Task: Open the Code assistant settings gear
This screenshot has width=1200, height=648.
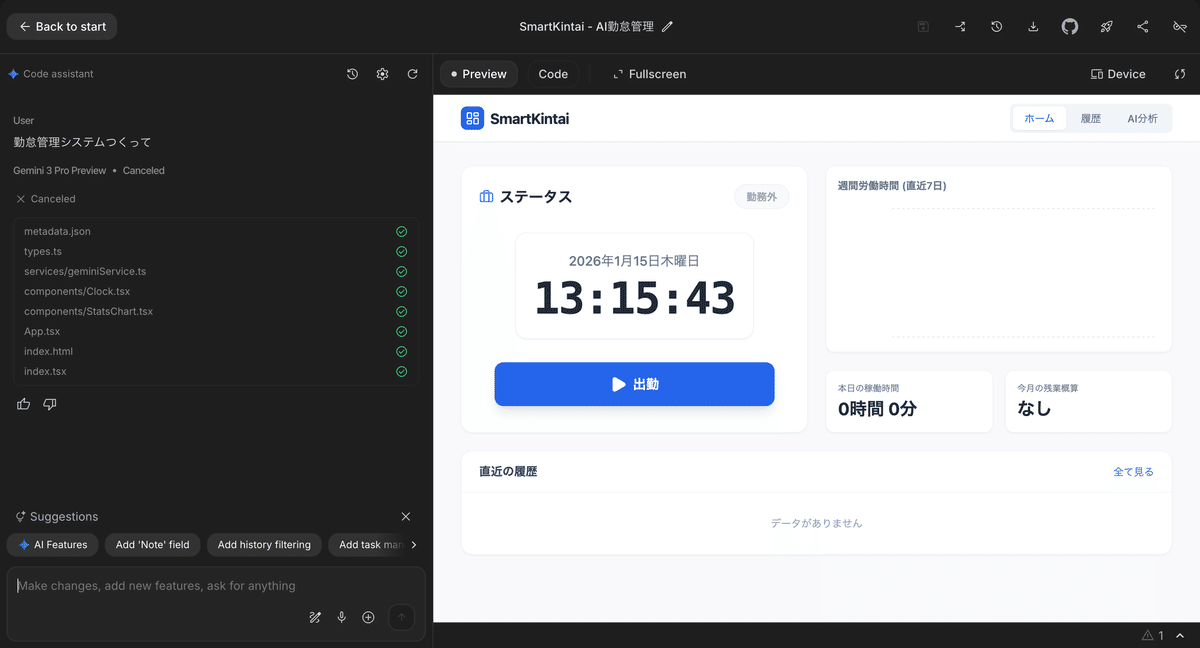Action: [x=382, y=73]
